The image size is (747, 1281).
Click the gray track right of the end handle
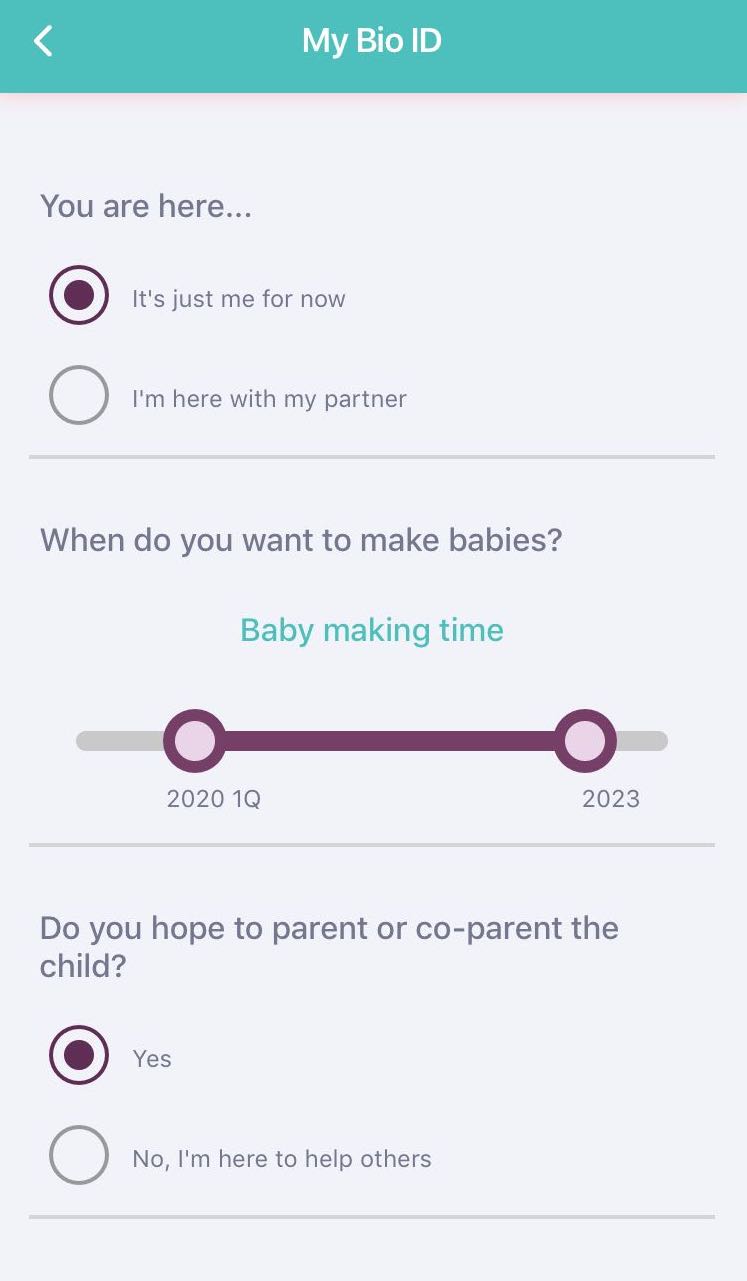643,741
